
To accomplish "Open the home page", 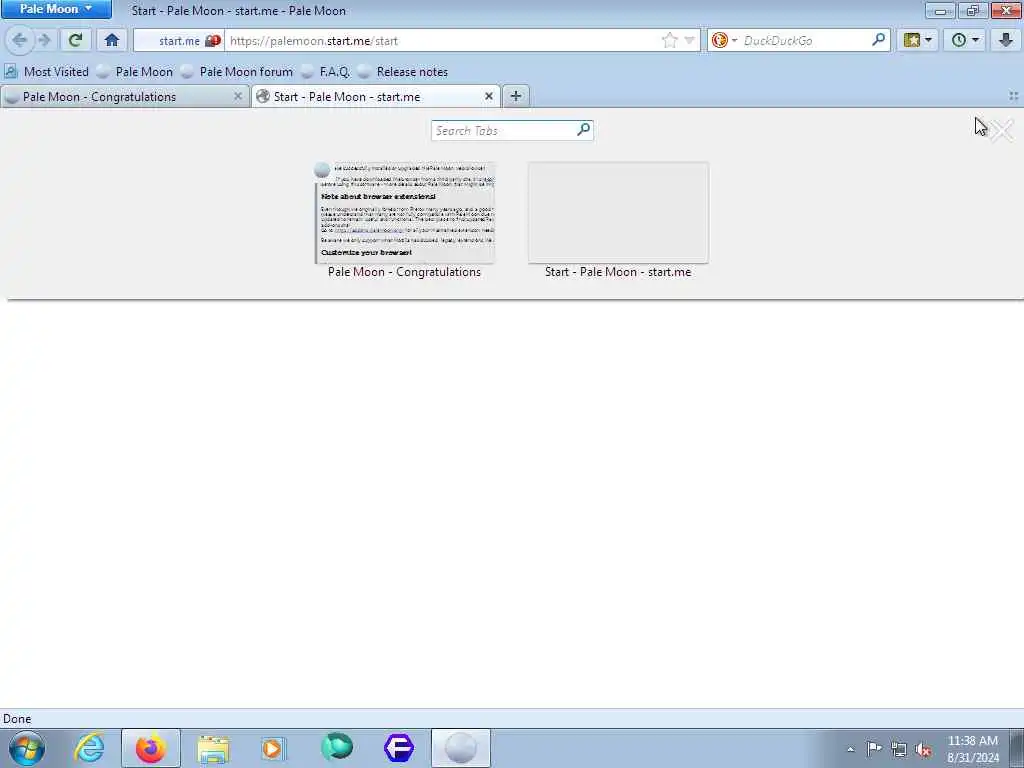I will [x=112, y=40].
